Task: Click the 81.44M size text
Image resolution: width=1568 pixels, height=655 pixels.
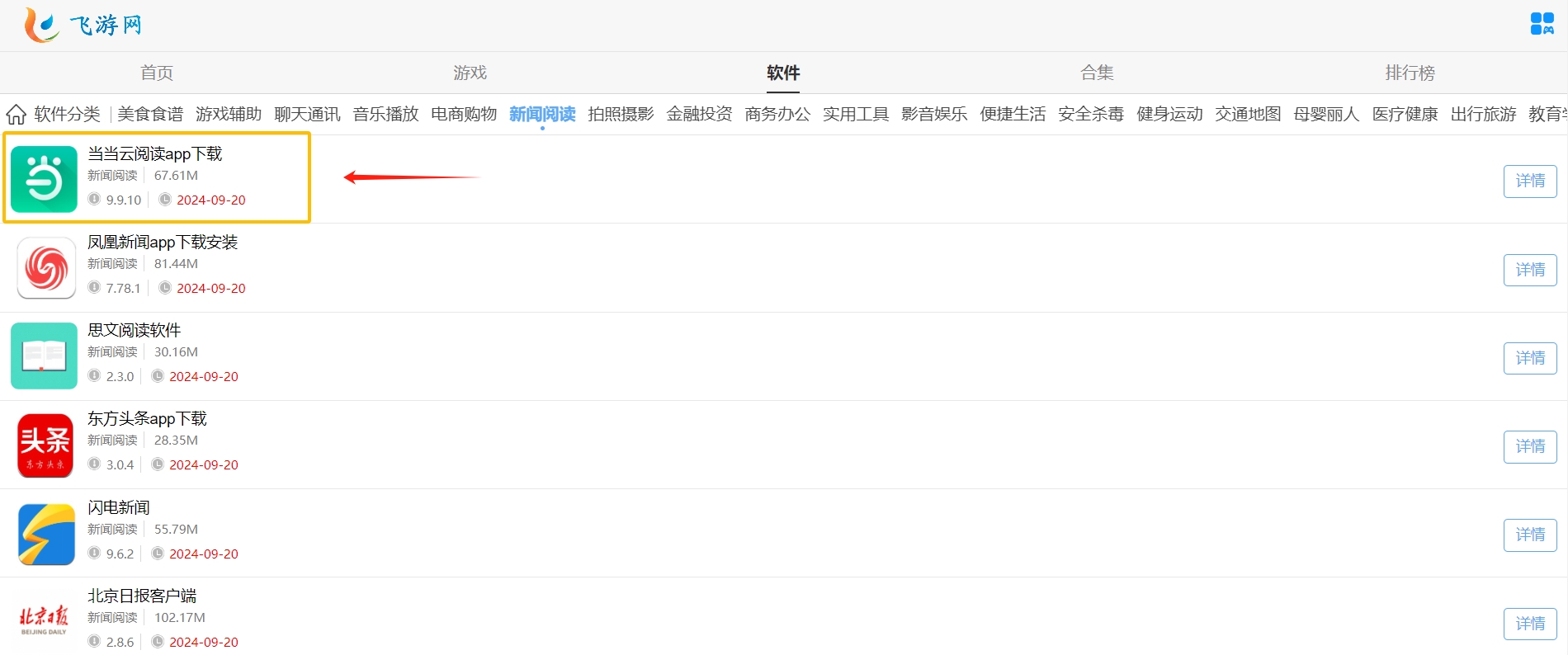Action: [x=176, y=264]
